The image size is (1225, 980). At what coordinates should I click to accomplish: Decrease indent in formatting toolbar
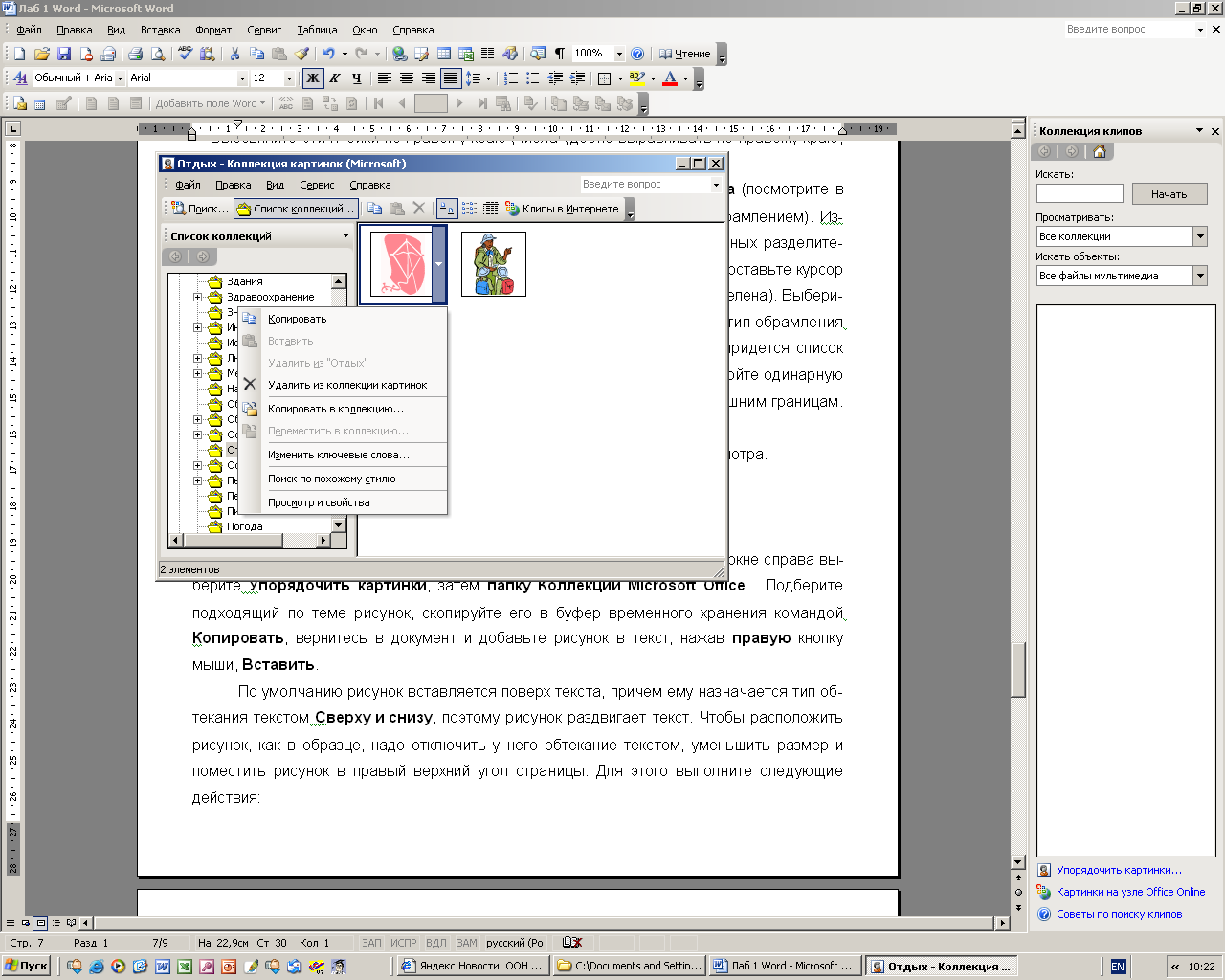(555, 78)
